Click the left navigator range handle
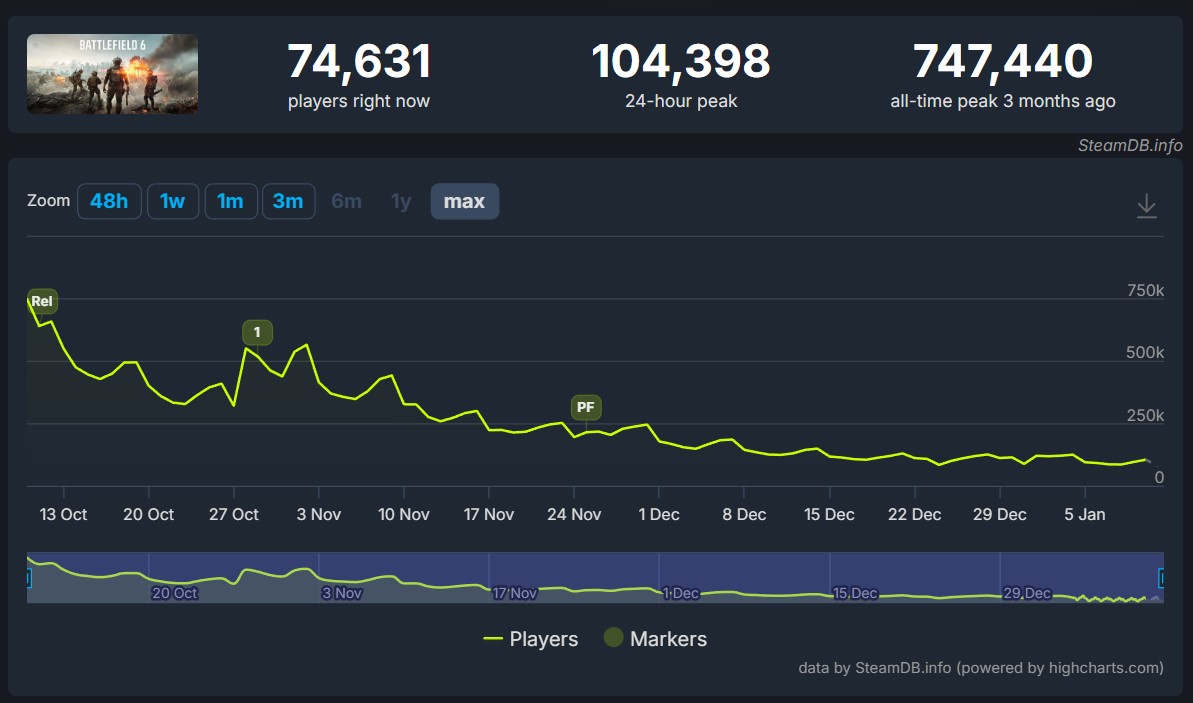This screenshot has height=703, width=1193. tap(28, 578)
